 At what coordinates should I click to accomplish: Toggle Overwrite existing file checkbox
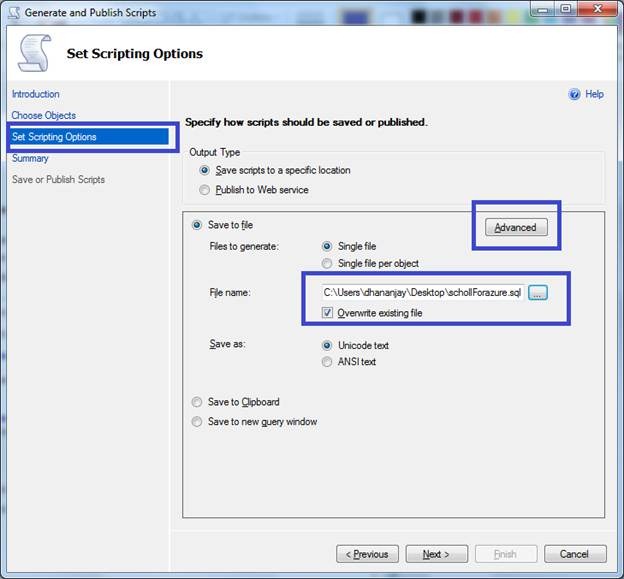[x=328, y=313]
